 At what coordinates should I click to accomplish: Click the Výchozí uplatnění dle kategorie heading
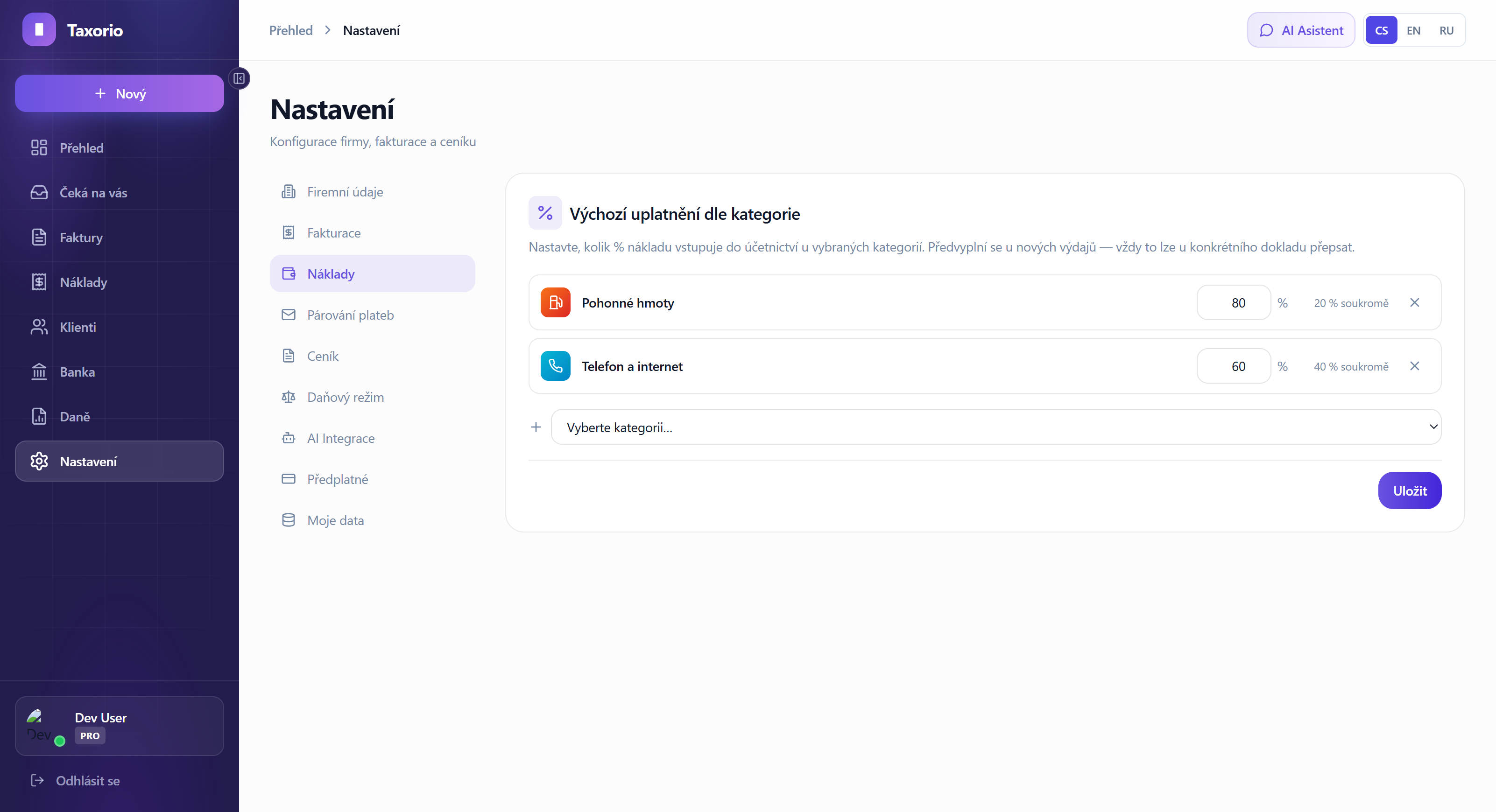pos(684,214)
